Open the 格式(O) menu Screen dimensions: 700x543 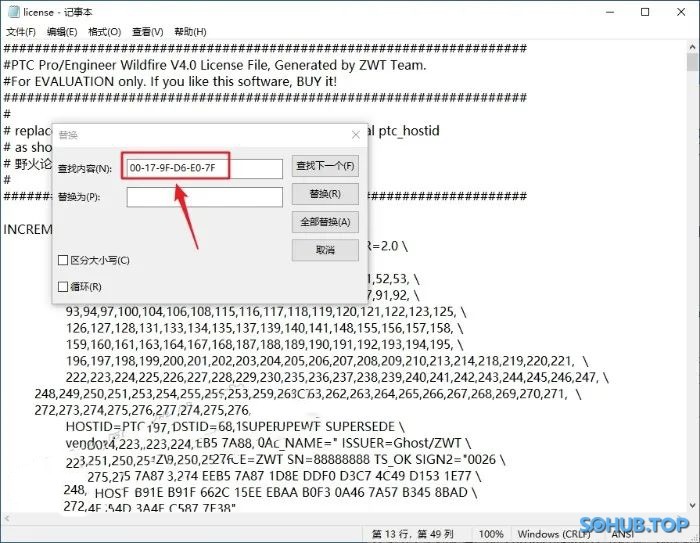[104, 32]
